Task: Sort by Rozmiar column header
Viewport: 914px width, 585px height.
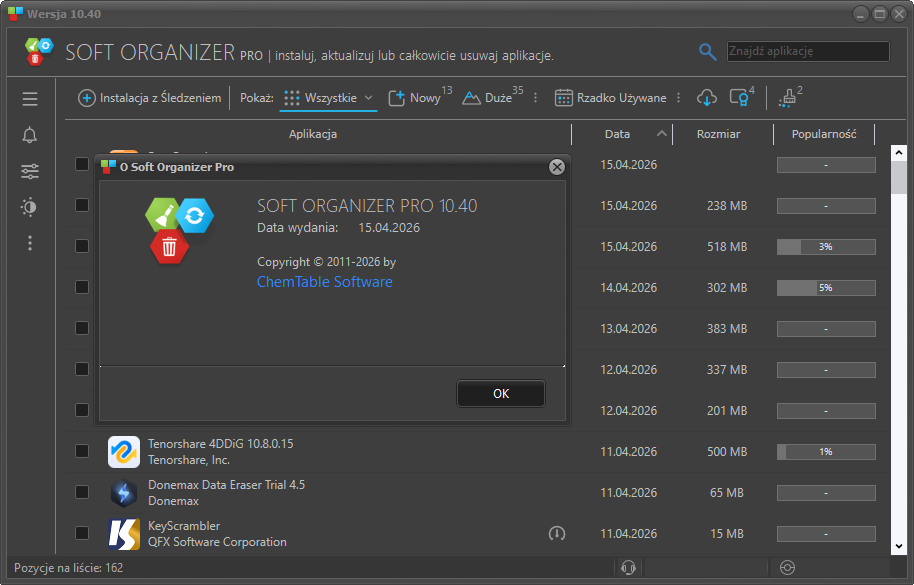Action: pyautogui.click(x=718, y=134)
